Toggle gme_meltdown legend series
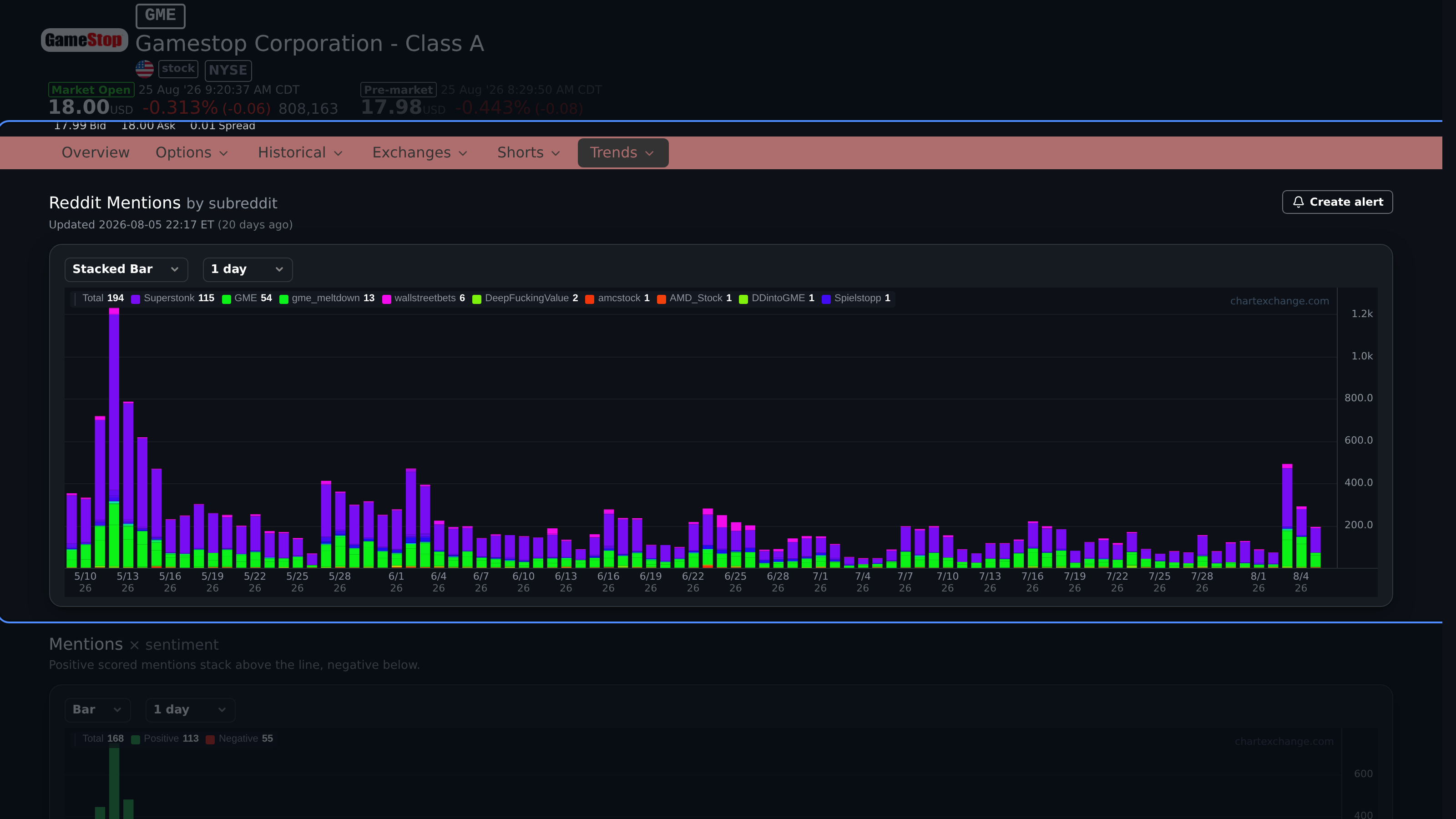 pos(327,298)
